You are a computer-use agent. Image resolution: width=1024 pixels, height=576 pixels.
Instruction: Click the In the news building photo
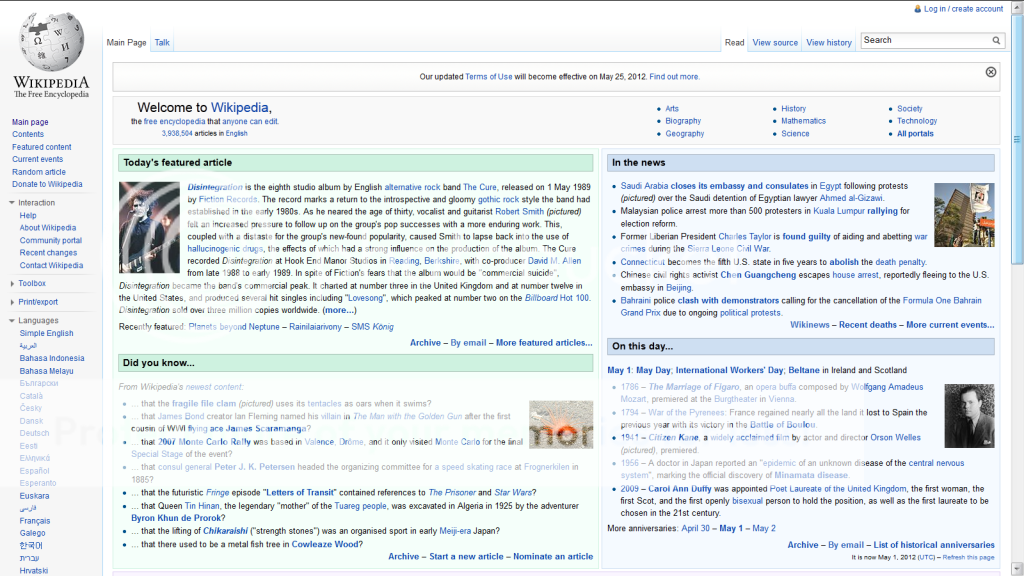pos(964,215)
